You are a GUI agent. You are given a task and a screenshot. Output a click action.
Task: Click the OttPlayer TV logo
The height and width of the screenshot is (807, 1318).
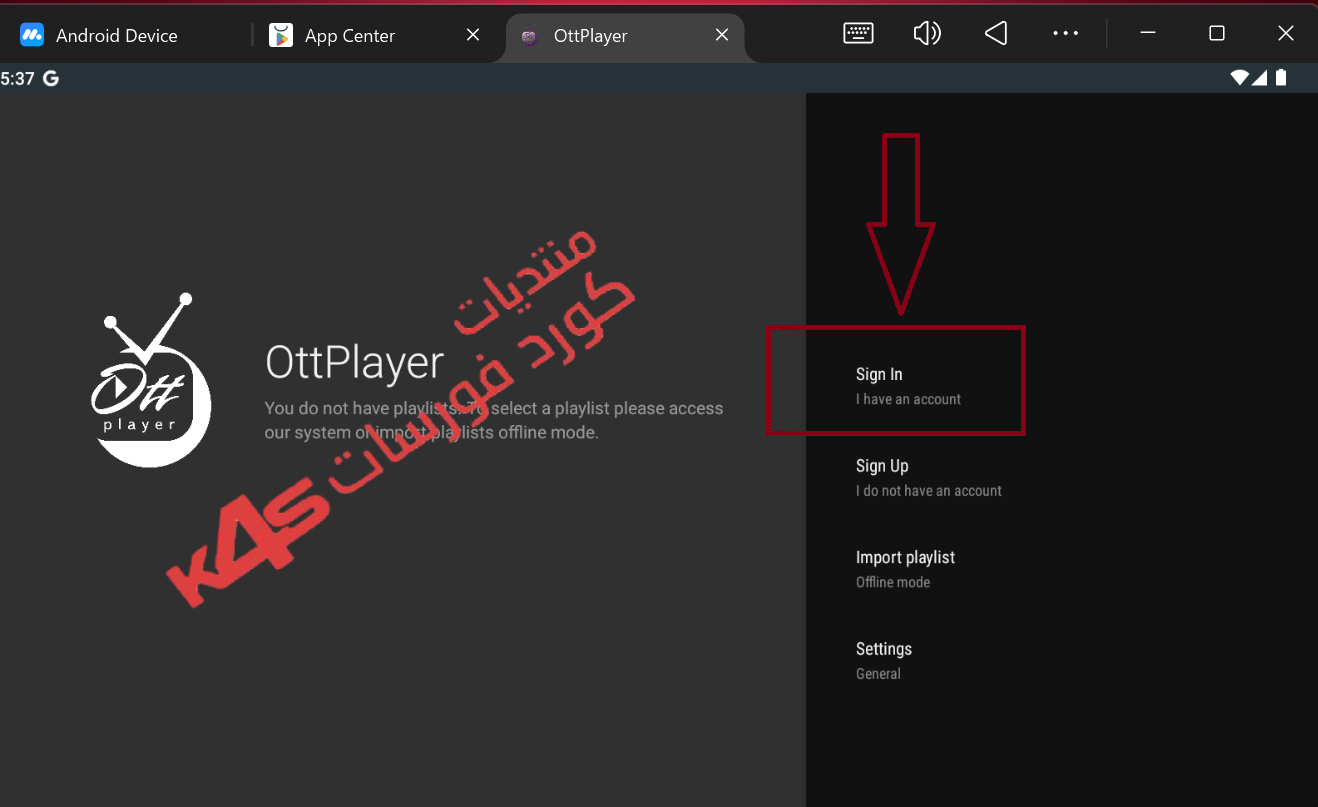point(151,380)
